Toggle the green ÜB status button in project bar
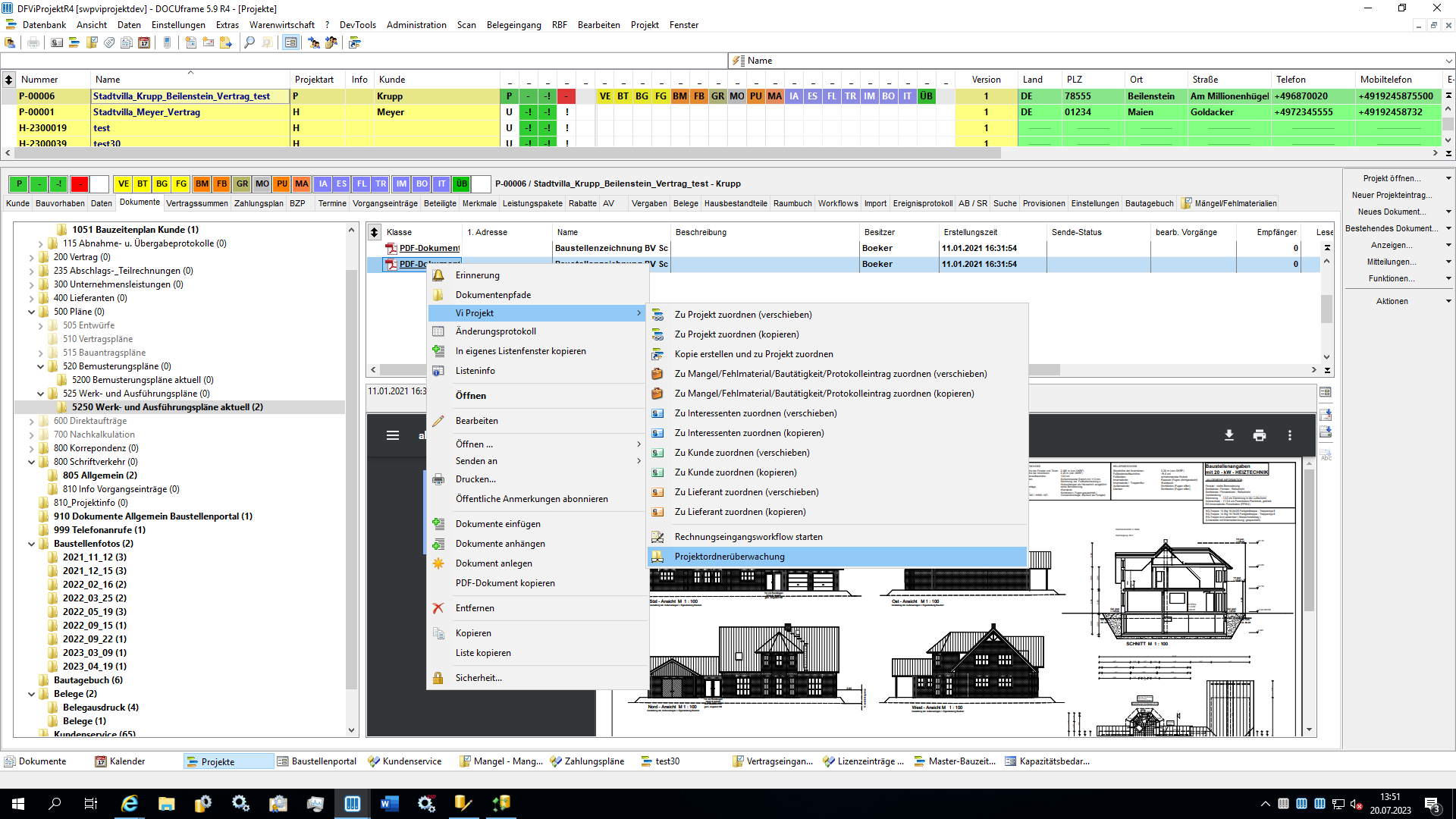Viewport: 1456px width, 819px height. [461, 184]
